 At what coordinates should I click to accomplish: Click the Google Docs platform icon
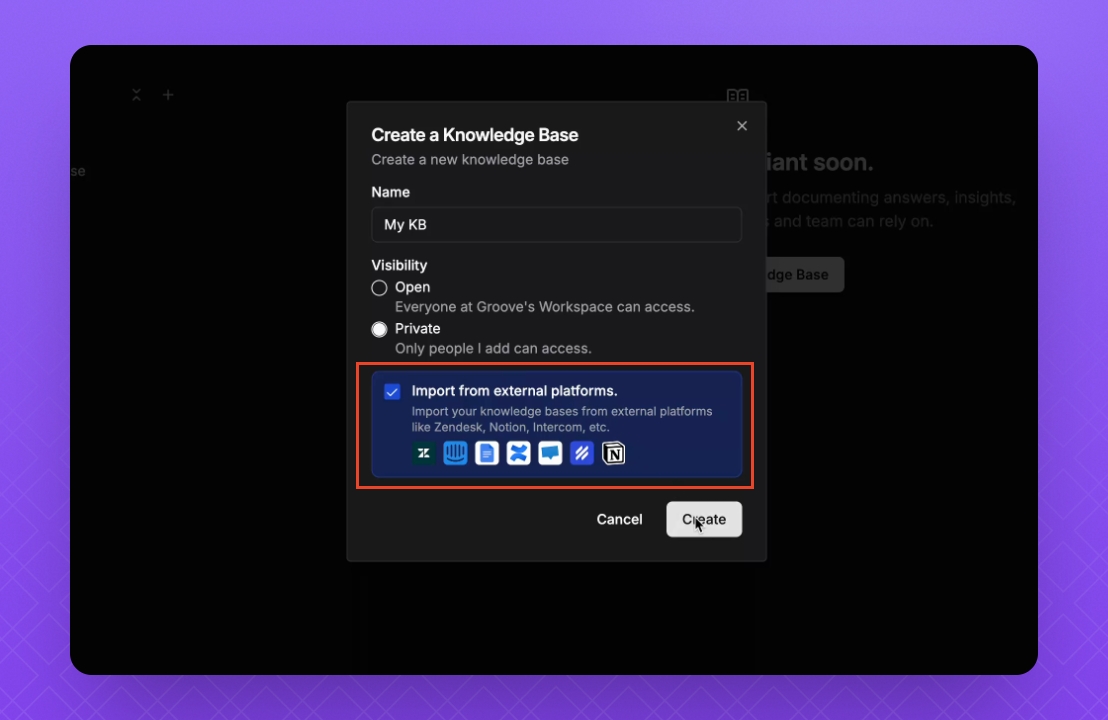[487, 453]
